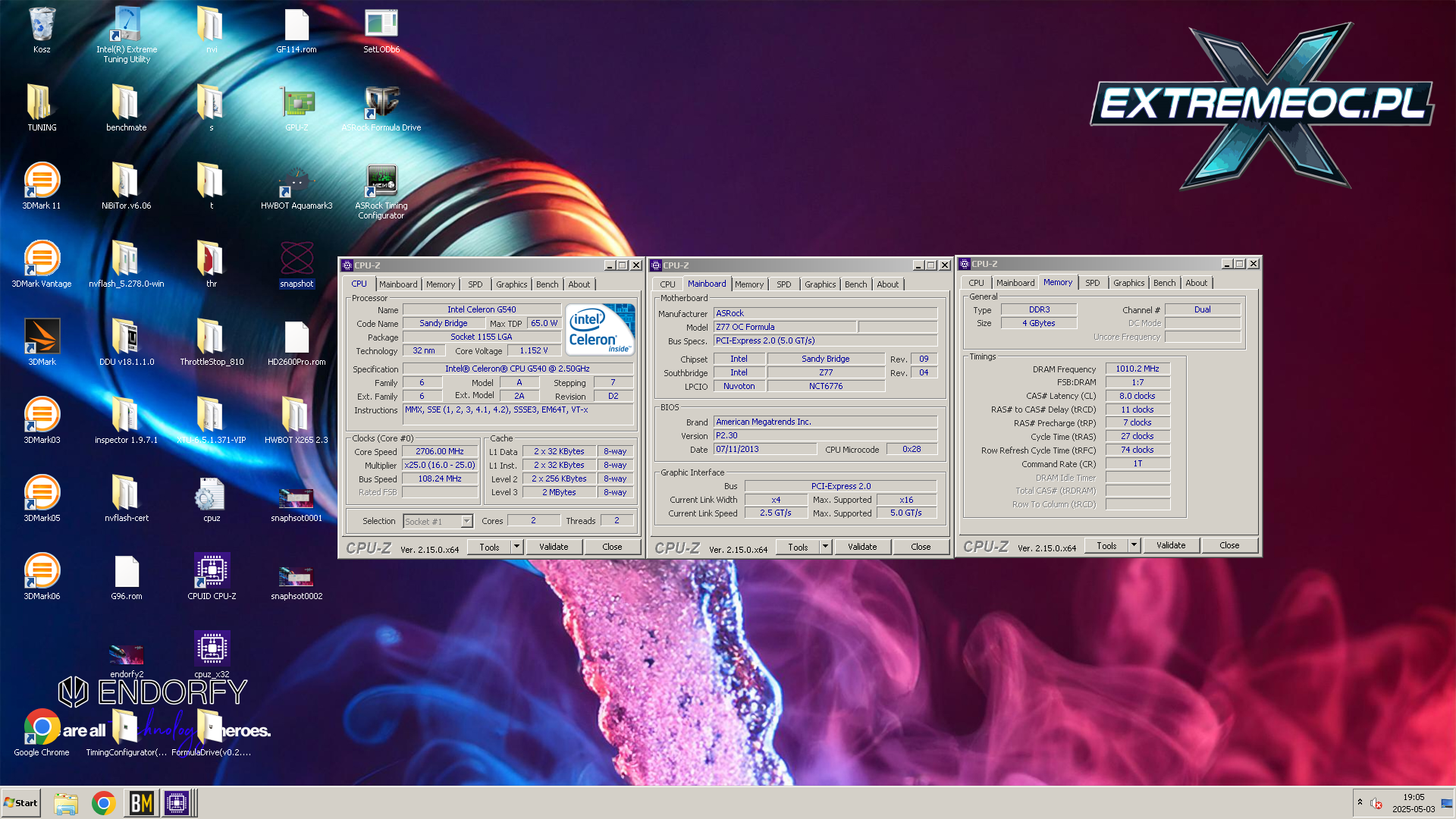Launch Intel Extreme Tuning Utility shortcut

(x=127, y=34)
